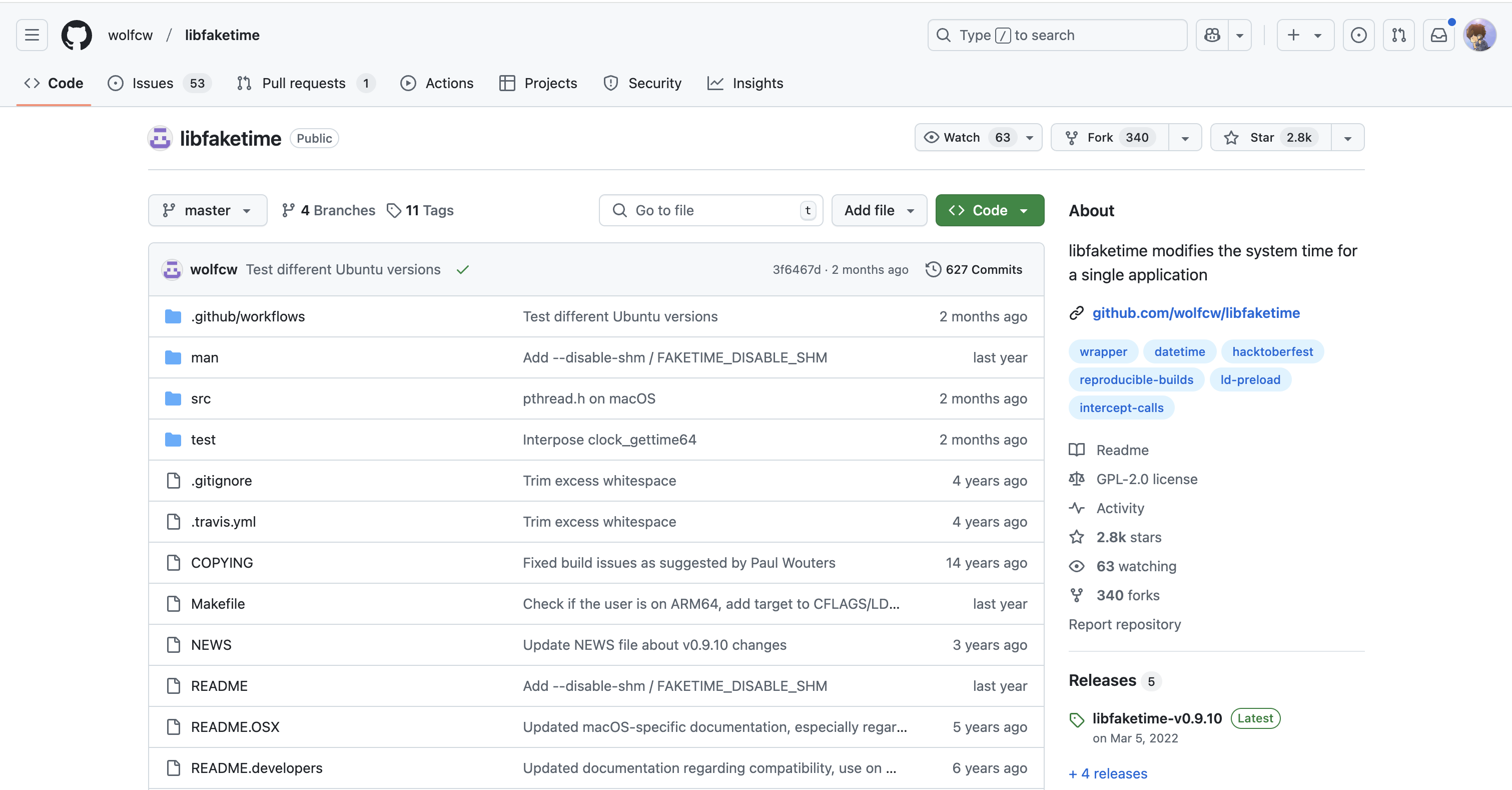Expand the Add file dropdown

pos(879,210)
